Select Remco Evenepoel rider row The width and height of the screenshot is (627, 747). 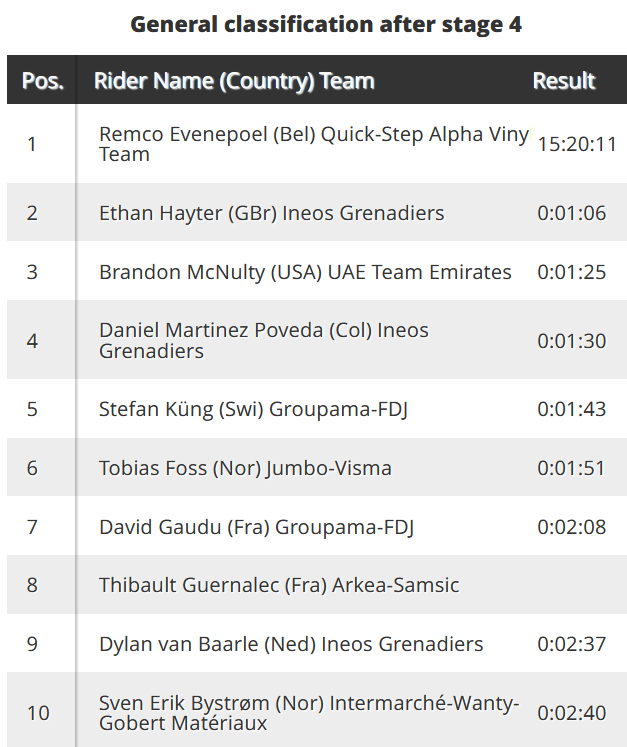pos(313,144)
